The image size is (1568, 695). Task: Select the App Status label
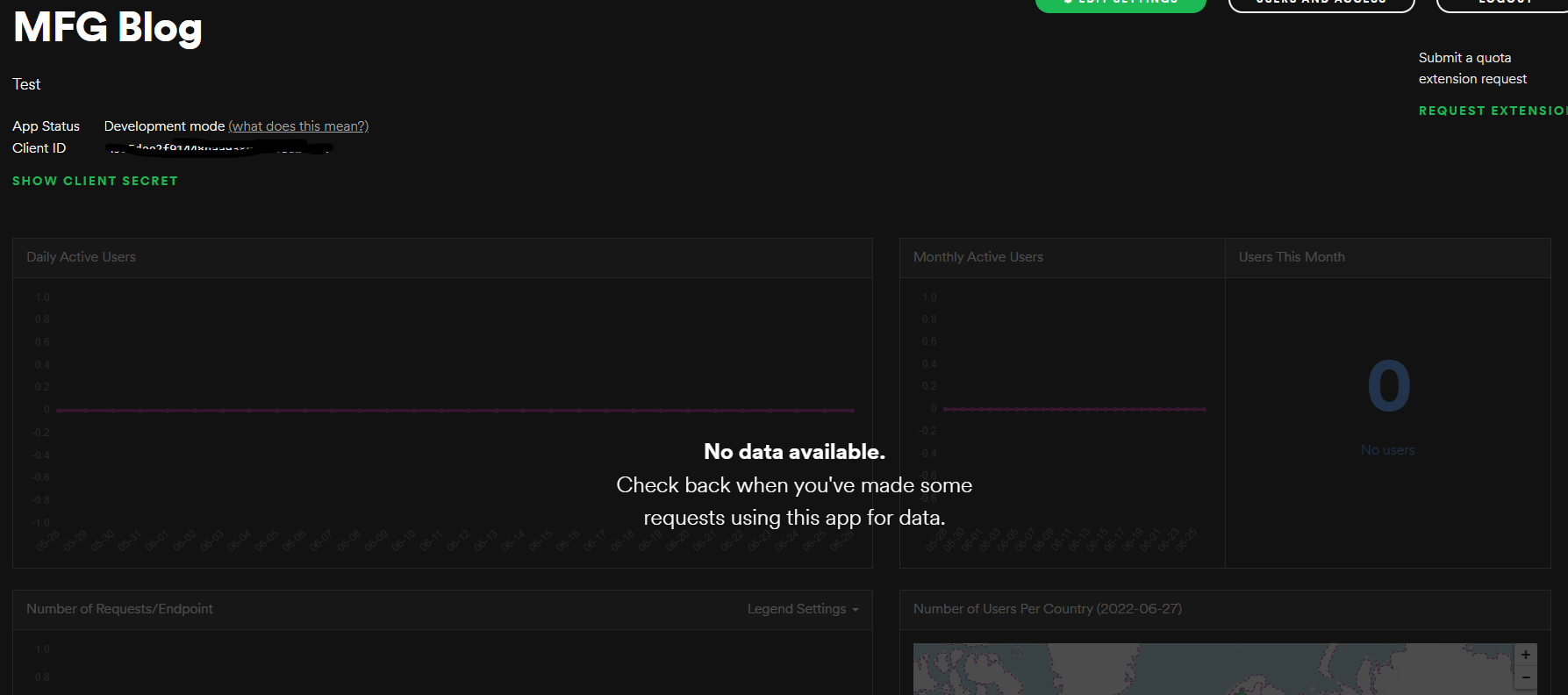point(46,126)
